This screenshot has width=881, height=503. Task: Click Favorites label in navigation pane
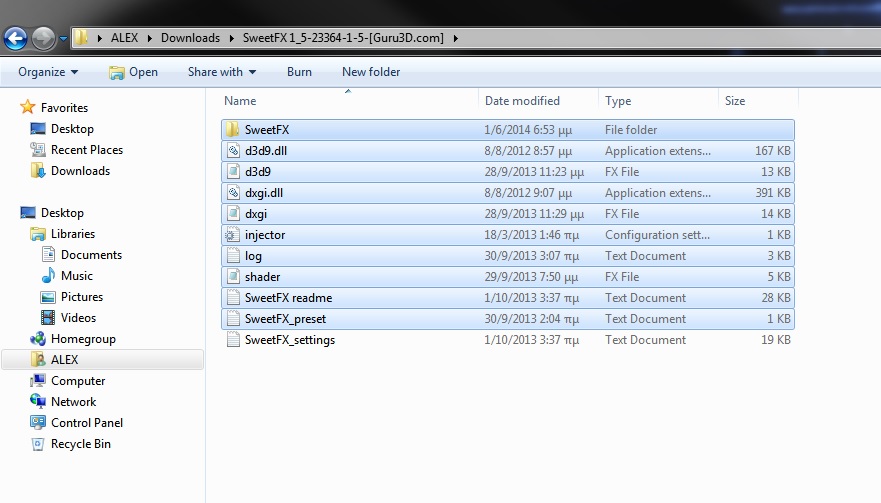click(x=64, y=107)
